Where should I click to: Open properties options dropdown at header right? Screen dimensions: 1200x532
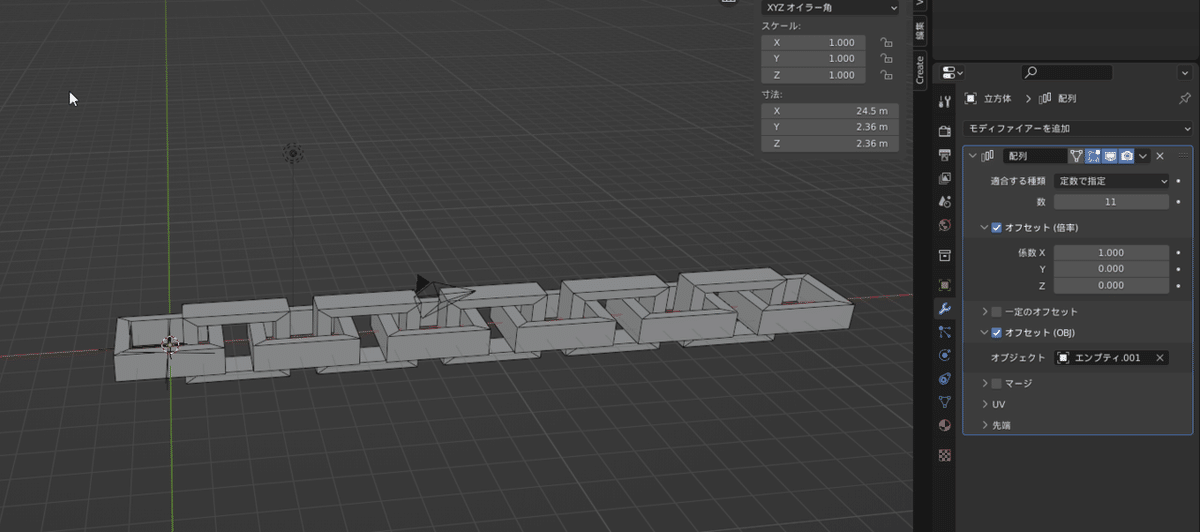click(1185, 72)
